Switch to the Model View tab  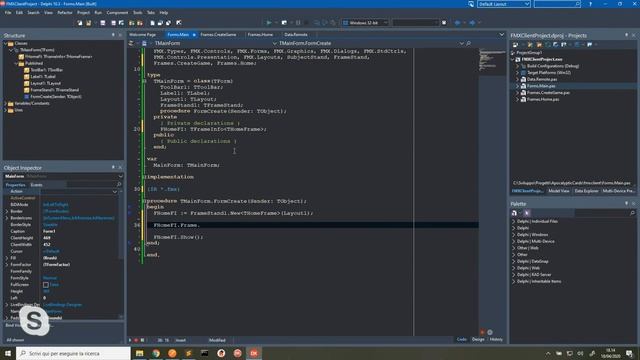pos(559,191)
